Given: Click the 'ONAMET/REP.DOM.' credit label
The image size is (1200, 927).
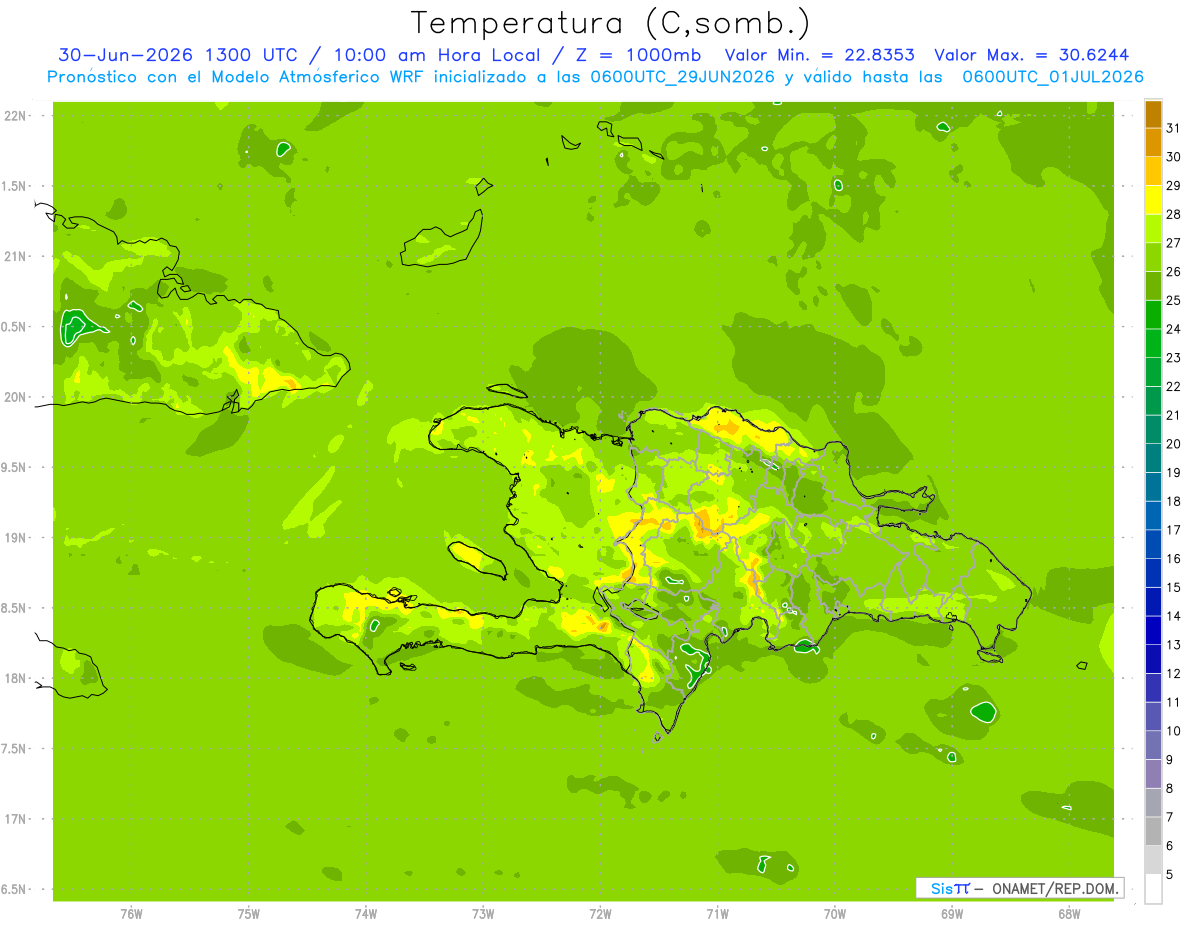Looking at the screenshot, I should coord(1057,888).
